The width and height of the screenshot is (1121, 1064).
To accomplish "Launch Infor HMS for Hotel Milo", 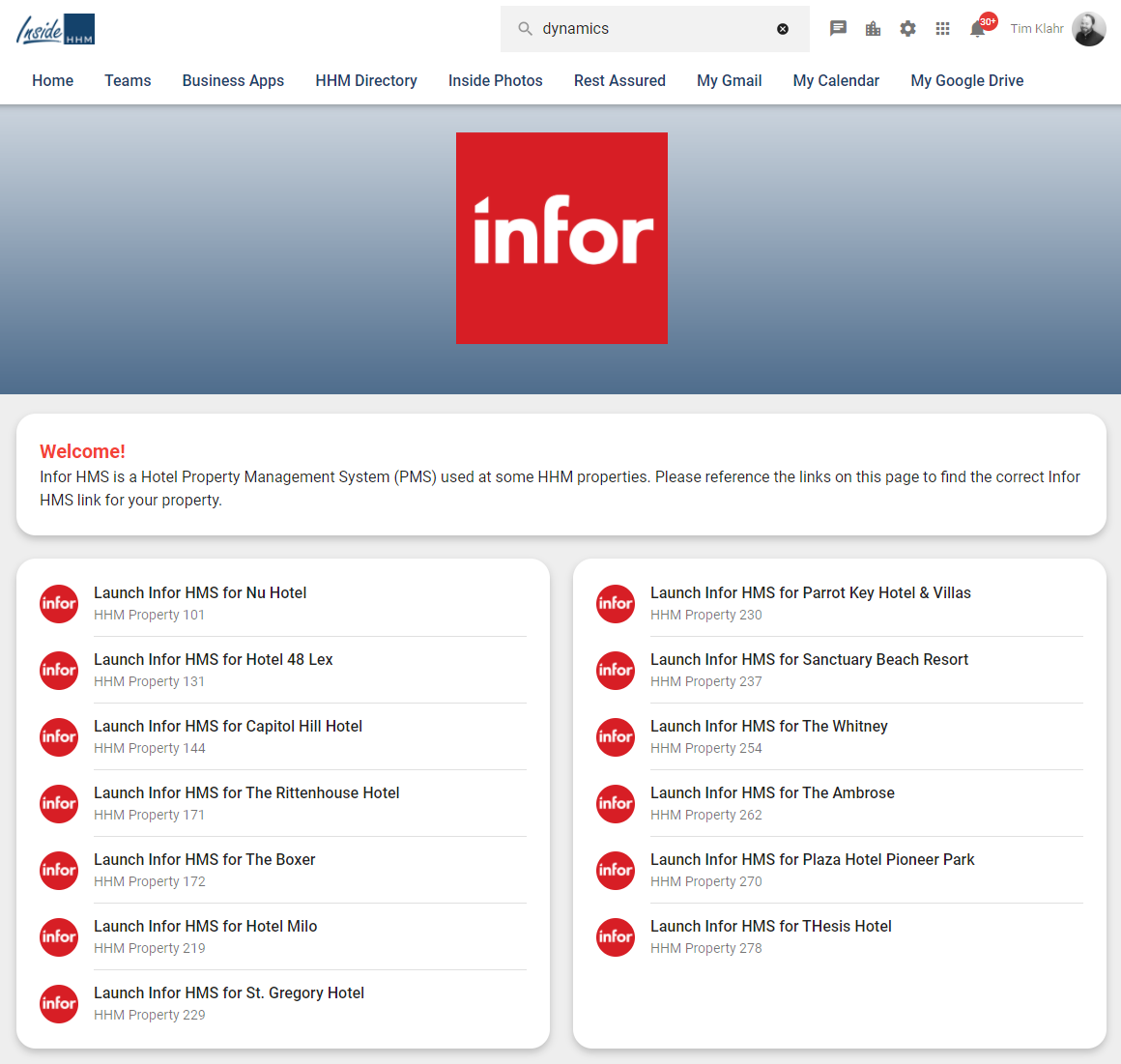I will click(205, 926).
